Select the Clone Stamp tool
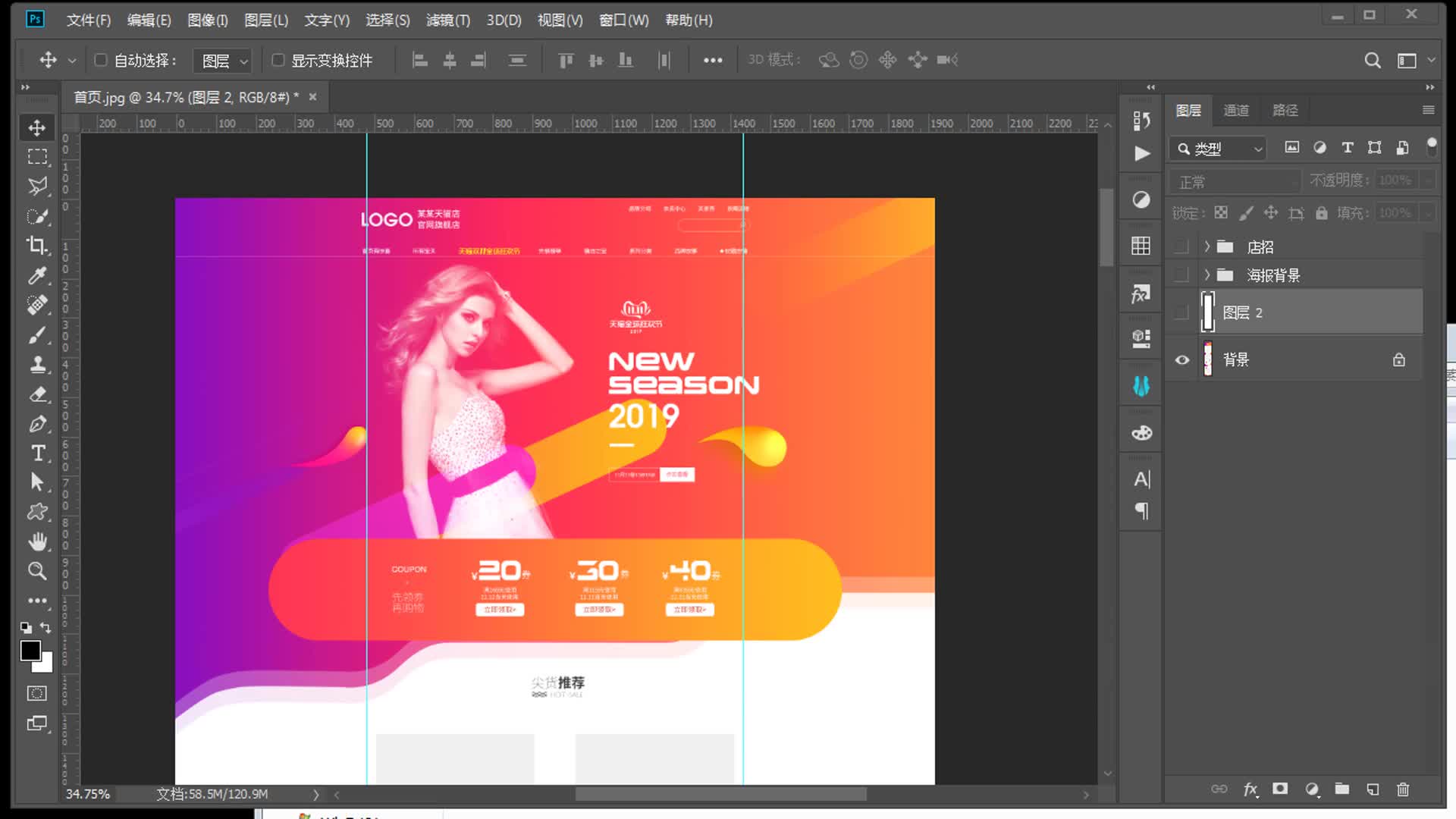Screen dimensions: 1456x819 (36, 364)
